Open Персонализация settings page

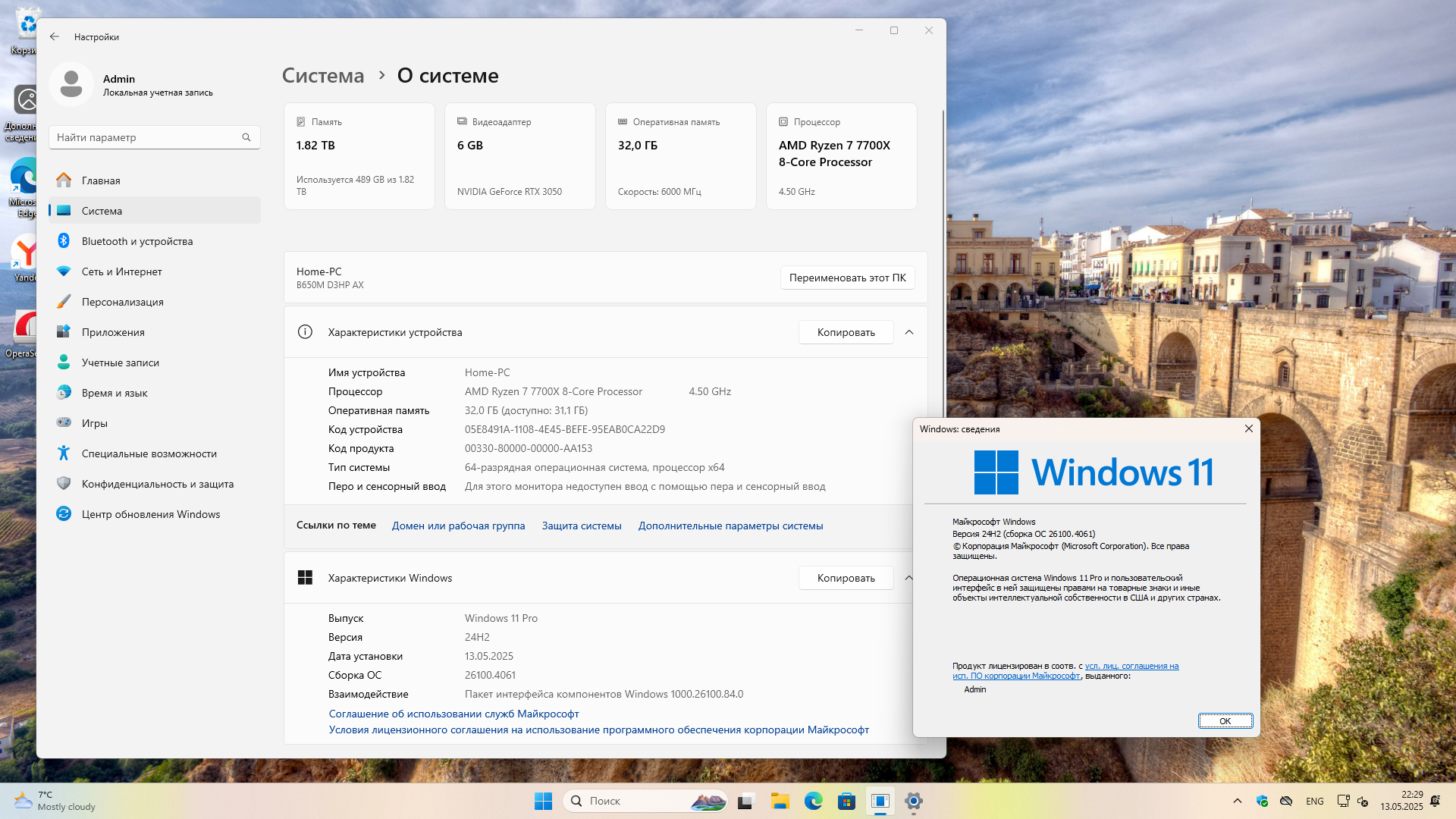[122, 302]
